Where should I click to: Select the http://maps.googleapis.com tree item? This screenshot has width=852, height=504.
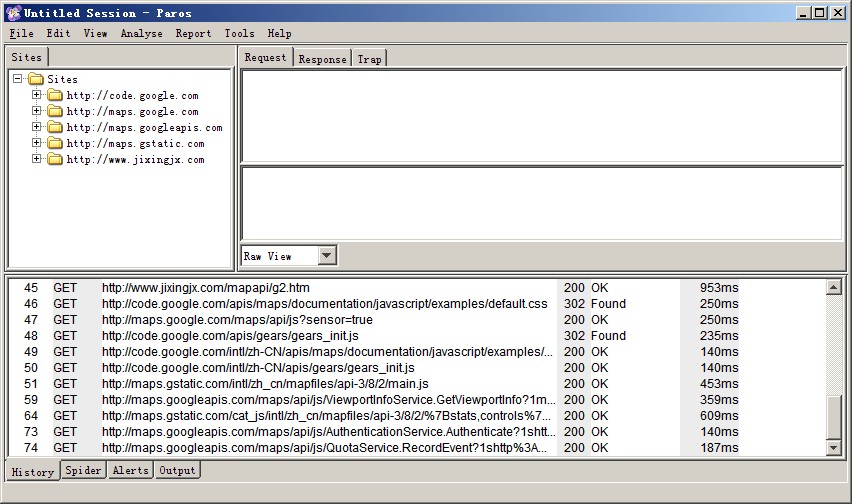[145, 128]
